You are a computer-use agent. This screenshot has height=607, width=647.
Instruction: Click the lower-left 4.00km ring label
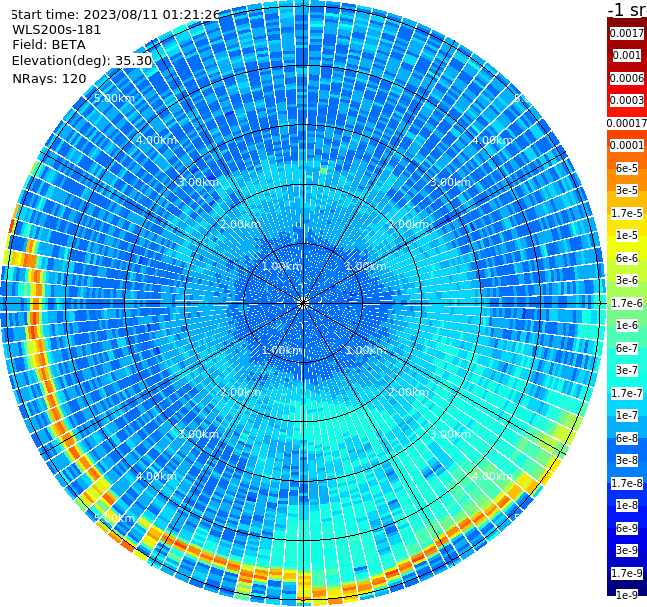pos(156,476)
